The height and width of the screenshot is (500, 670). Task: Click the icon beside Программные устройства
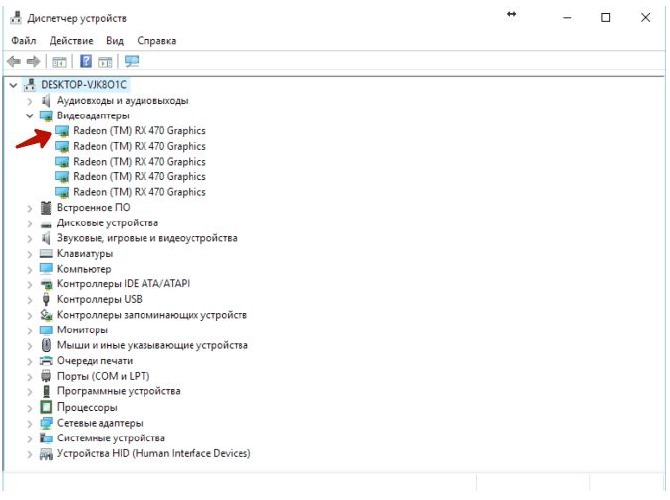[x=46, y=391]
